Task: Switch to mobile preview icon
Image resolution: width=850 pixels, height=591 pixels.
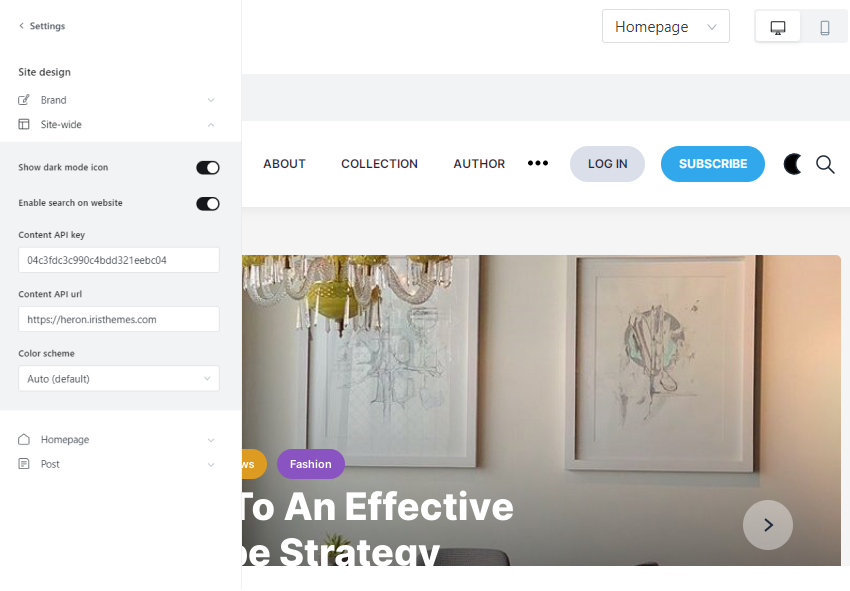Action: pos(825,27)
